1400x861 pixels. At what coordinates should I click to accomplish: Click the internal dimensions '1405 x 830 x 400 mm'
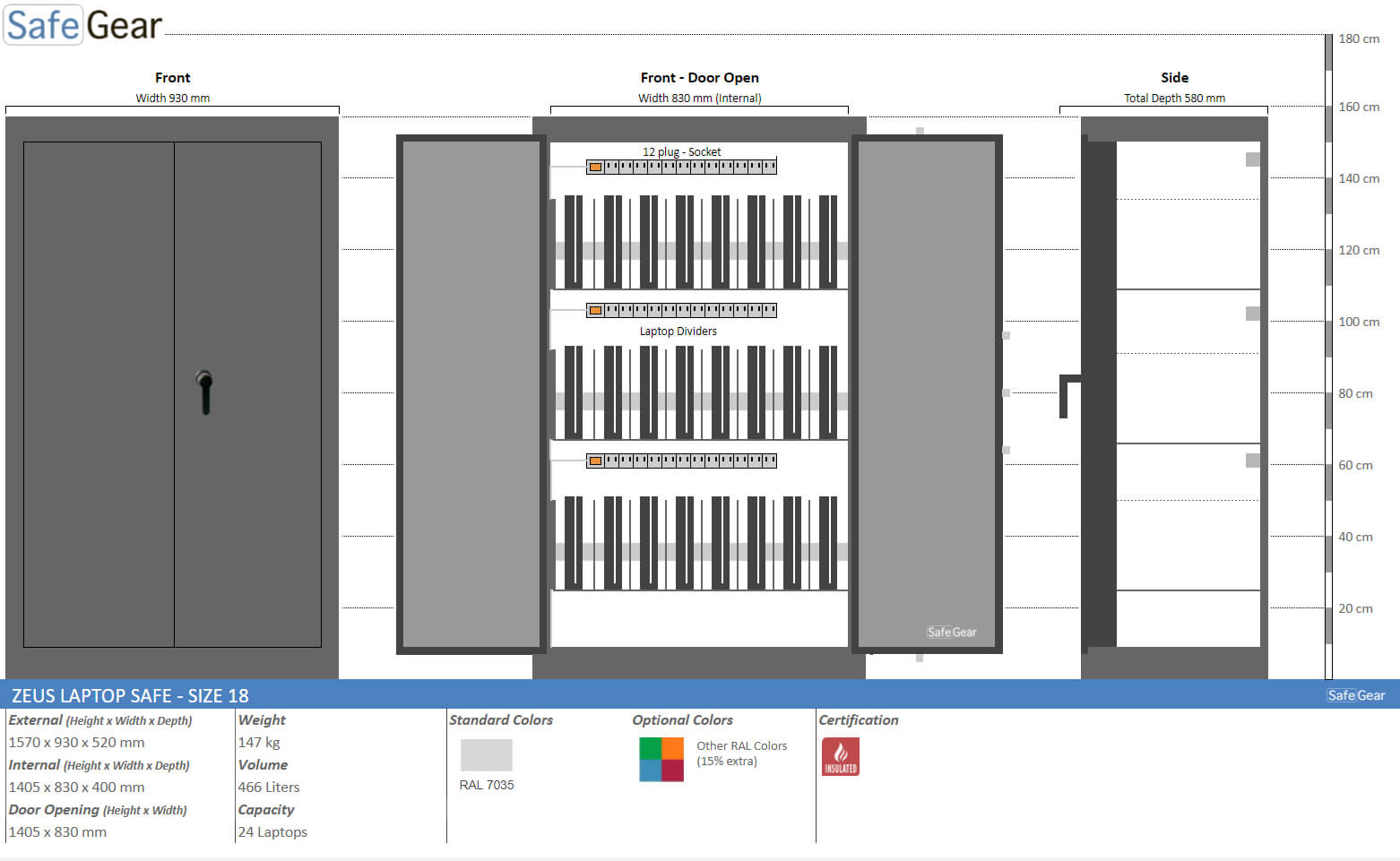click(76, 787)
